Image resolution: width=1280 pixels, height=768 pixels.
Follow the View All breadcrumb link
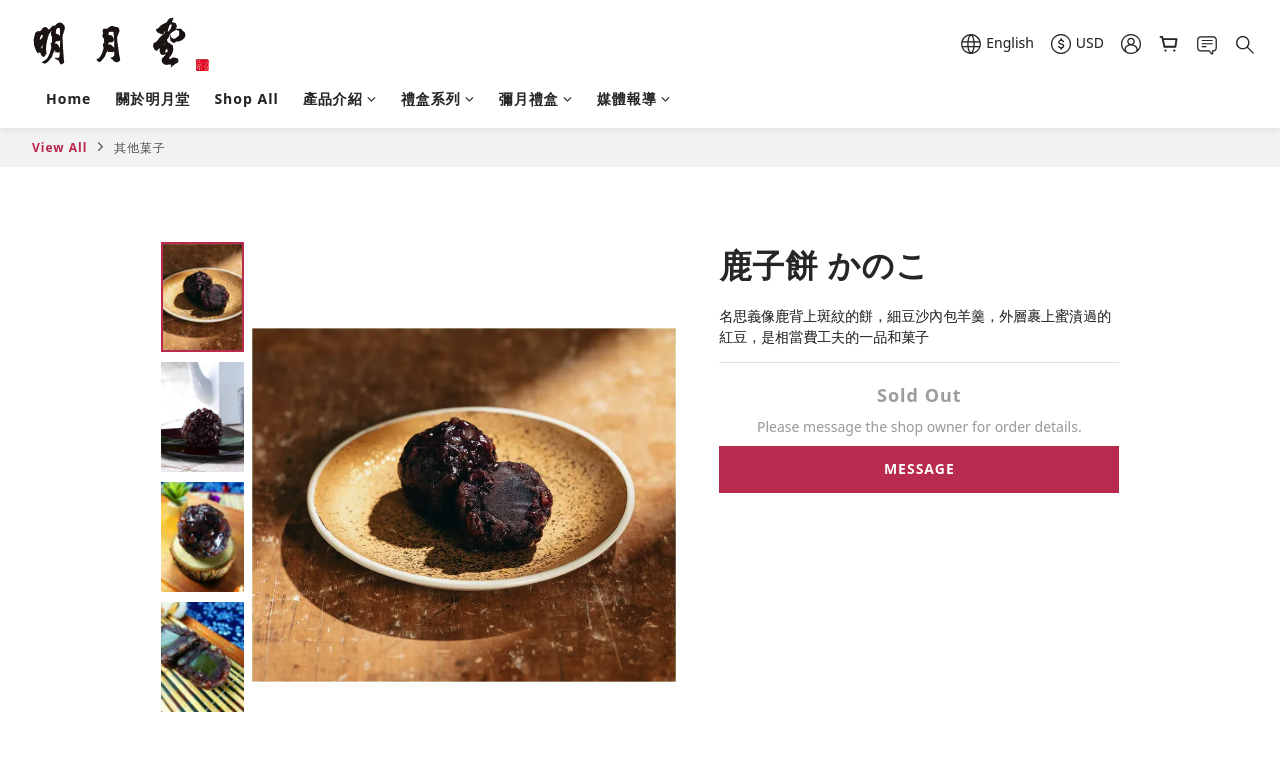point(59,148)
